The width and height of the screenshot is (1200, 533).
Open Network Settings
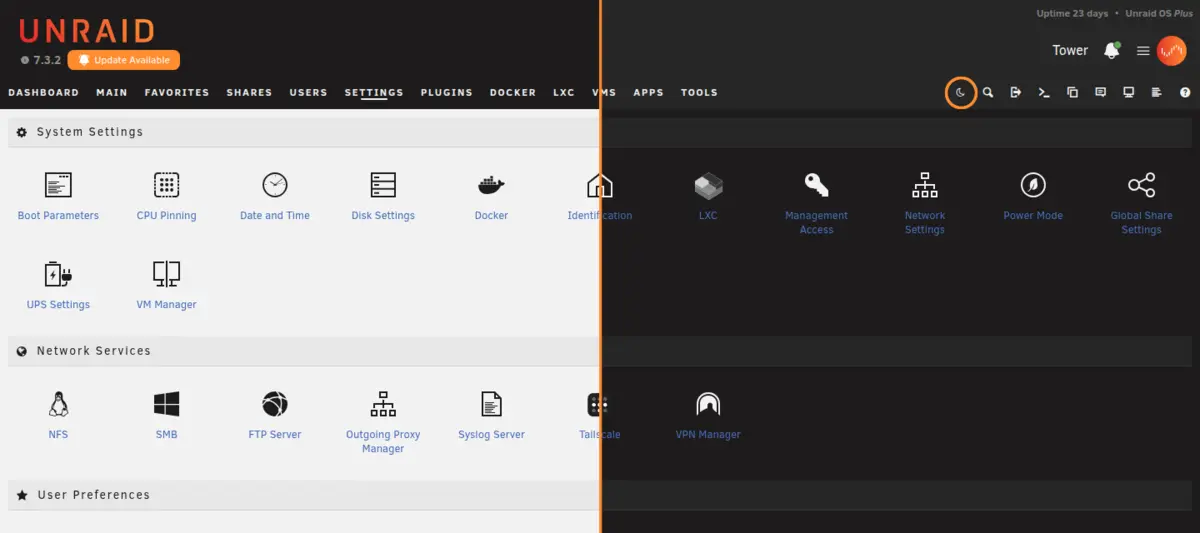tap(925, 204)
